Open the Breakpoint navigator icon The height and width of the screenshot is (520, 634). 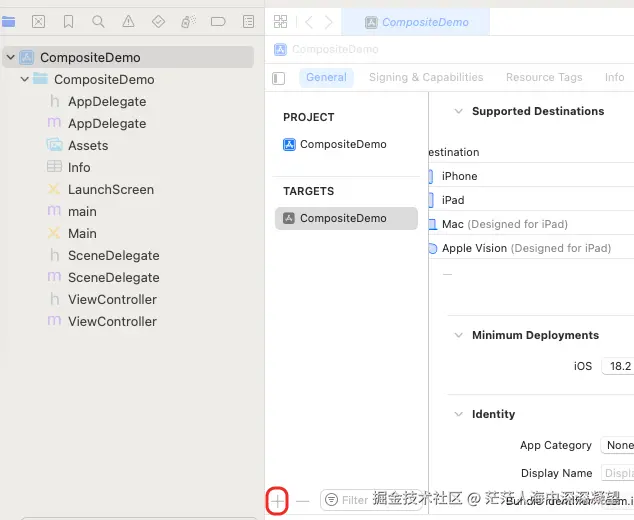218,21
